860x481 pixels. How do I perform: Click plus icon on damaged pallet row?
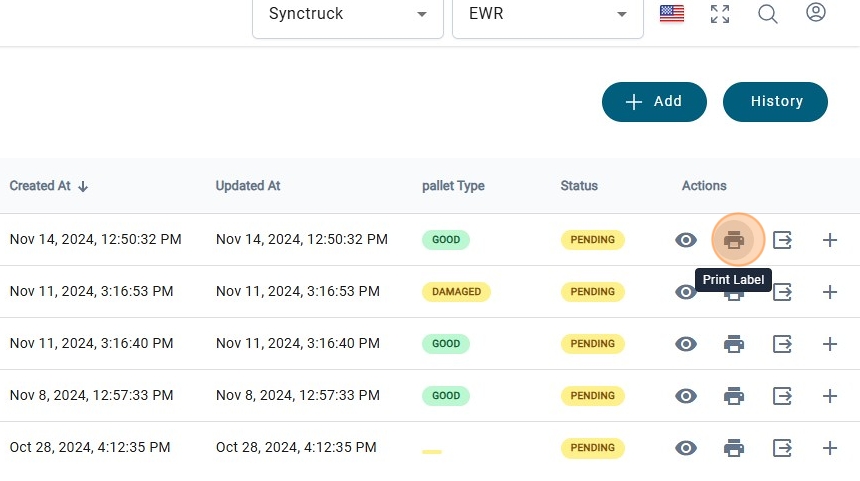coord(829,292)
